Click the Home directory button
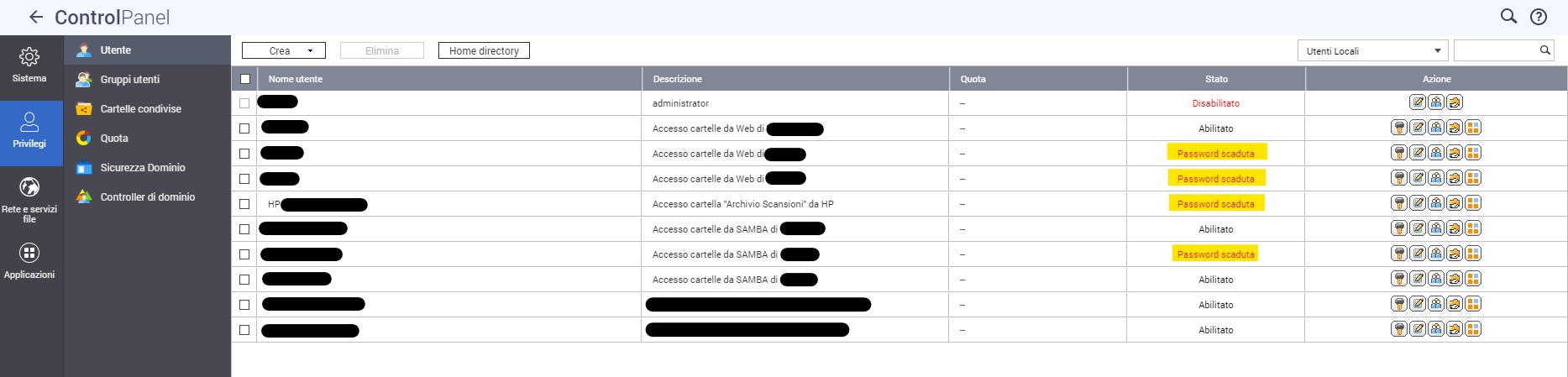This screenshot has height=377, width=1568. (x=484, y=51)
